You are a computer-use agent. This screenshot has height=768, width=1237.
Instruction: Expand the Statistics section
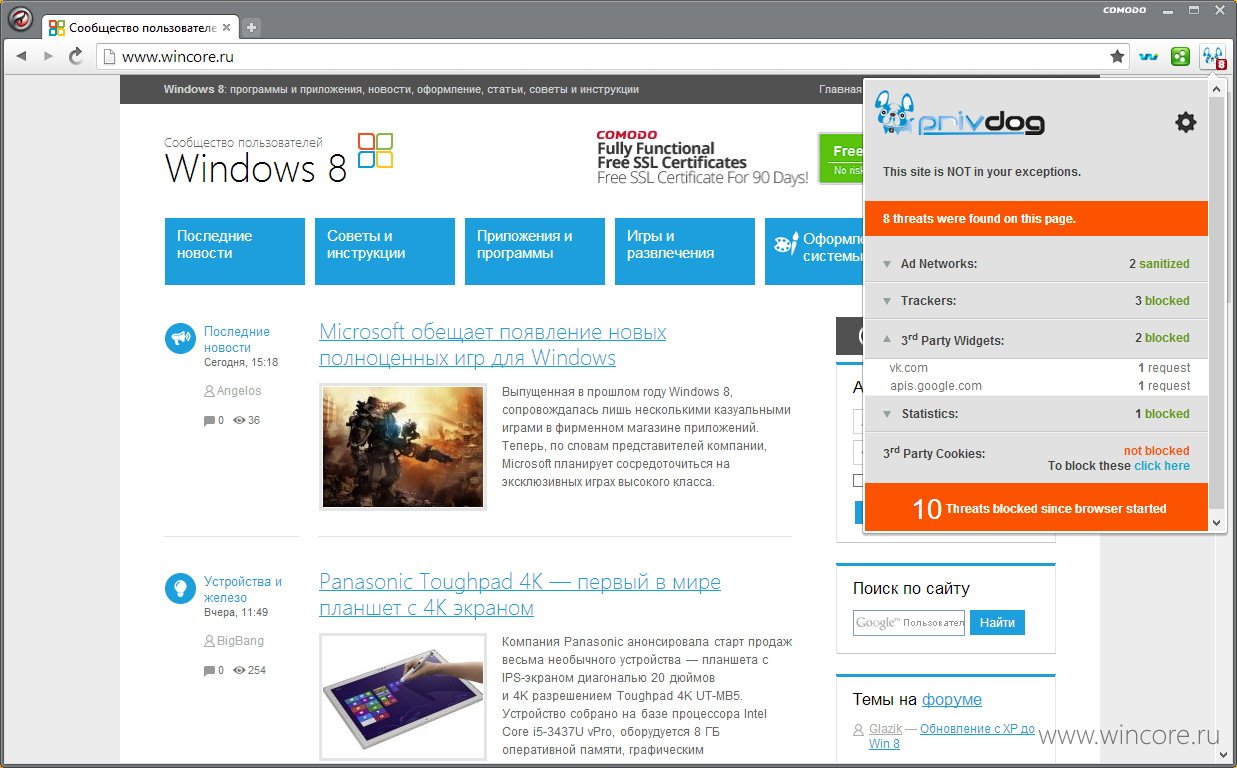(x=887, y=414)
